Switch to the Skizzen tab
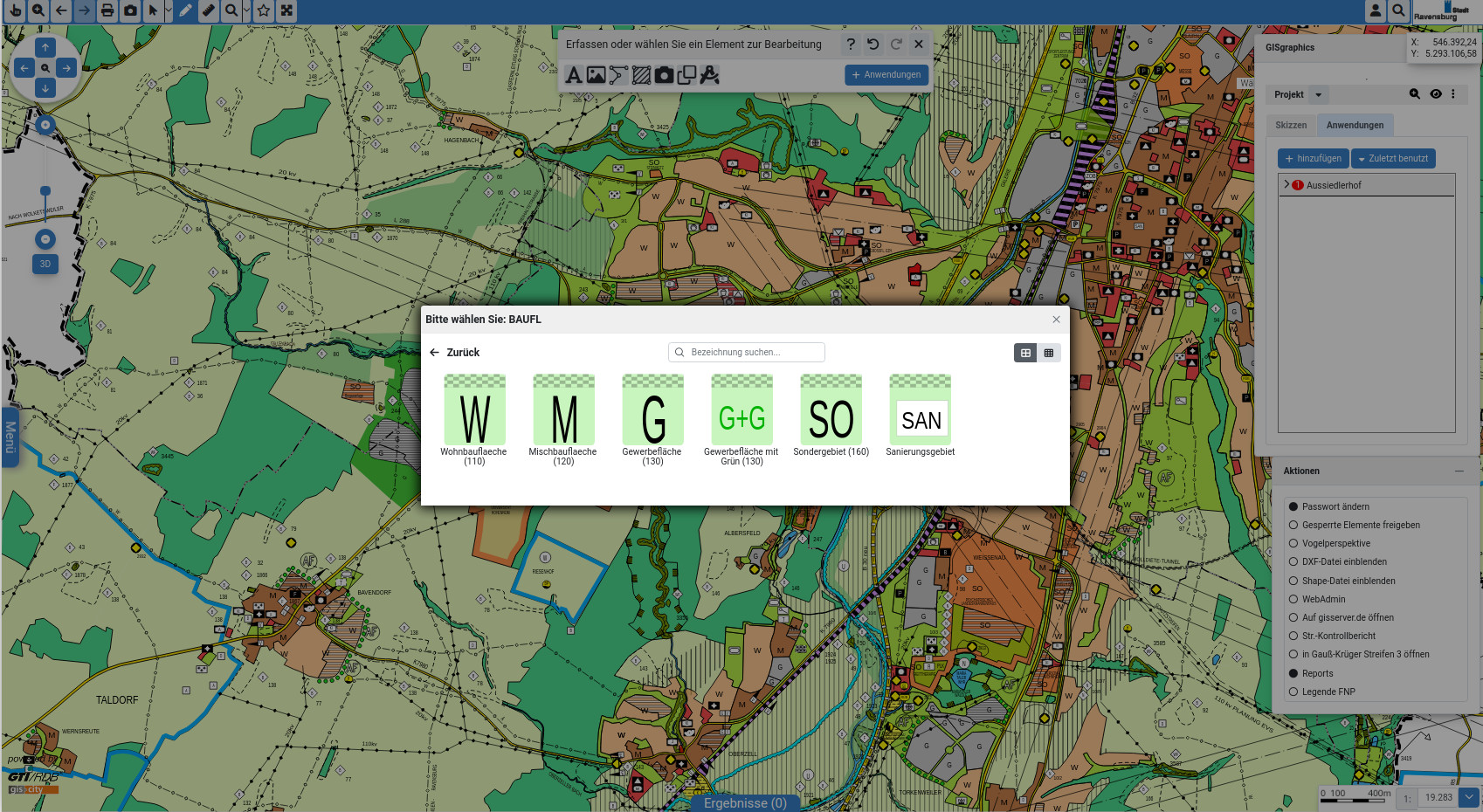The width and height of the screenshot is (1483, 812). click(x=1291, y=125)
